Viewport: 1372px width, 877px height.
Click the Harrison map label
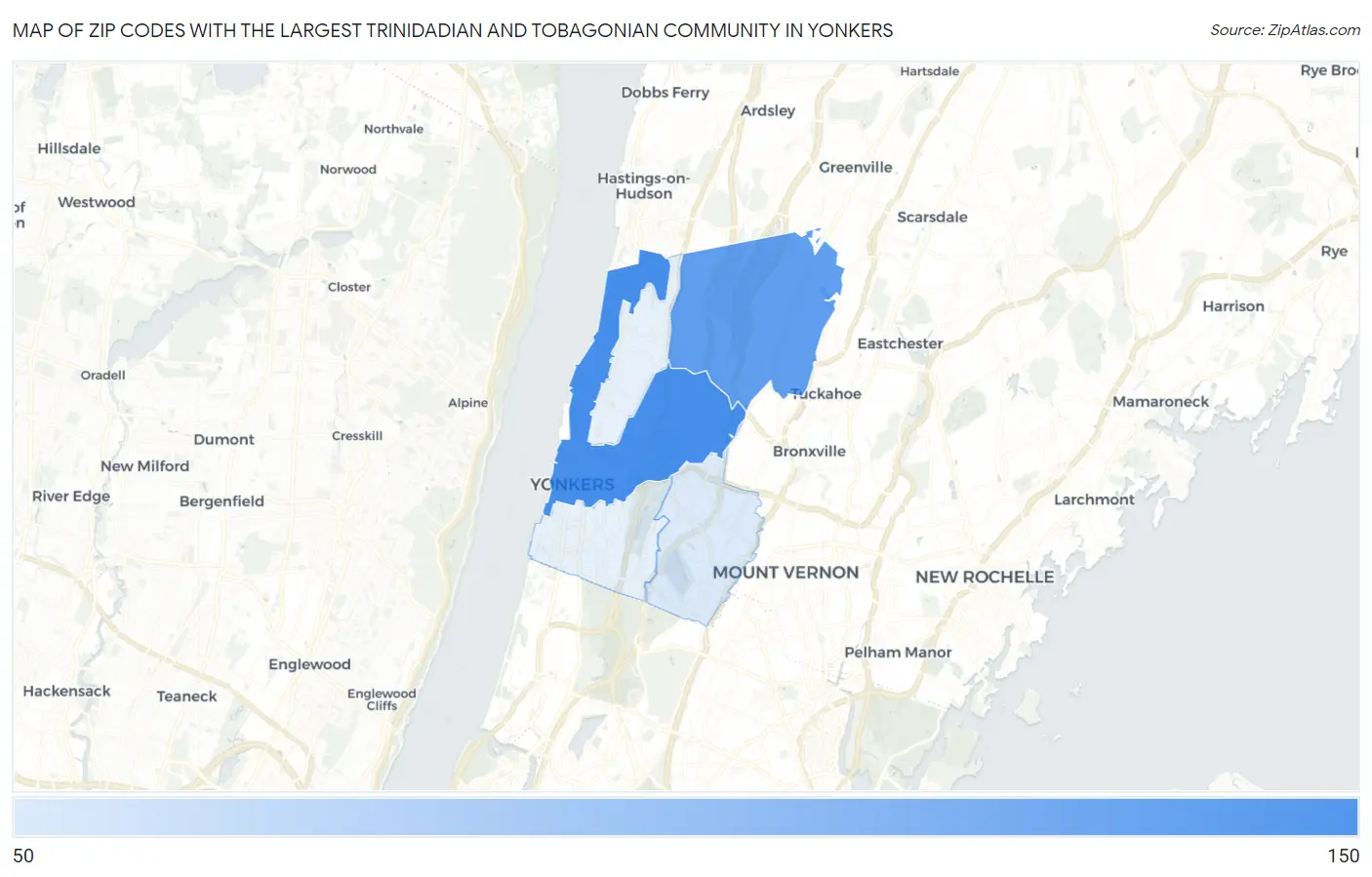tap(1233, 306)
